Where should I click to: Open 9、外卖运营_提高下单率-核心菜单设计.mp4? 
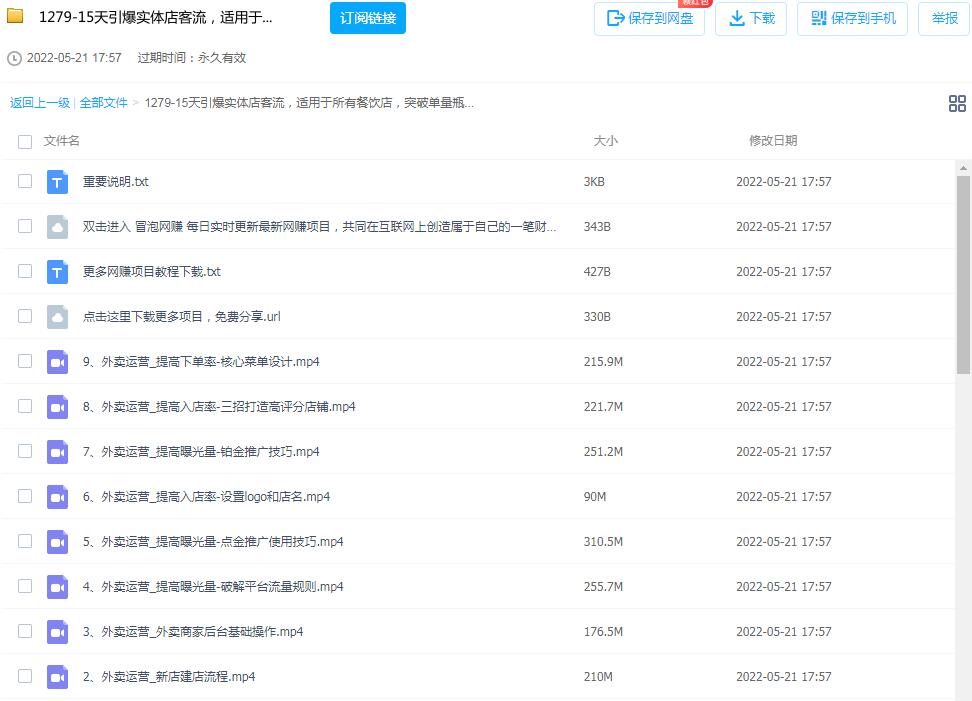(x=201, y=362)
